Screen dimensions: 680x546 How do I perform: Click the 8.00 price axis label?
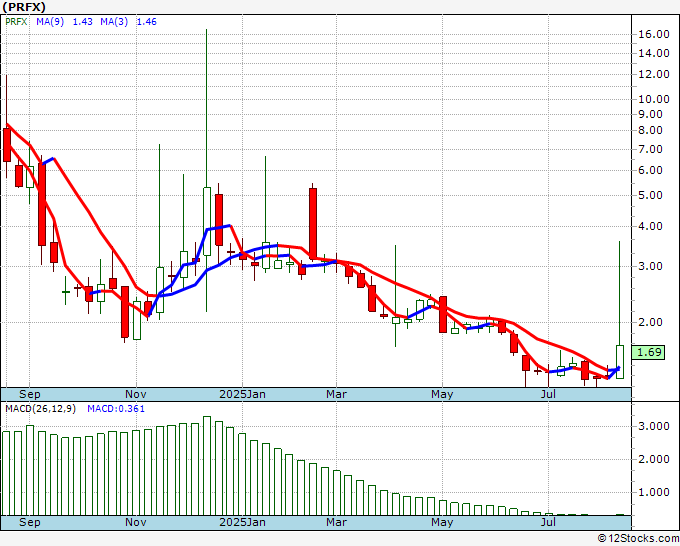[x=651, y=130]
